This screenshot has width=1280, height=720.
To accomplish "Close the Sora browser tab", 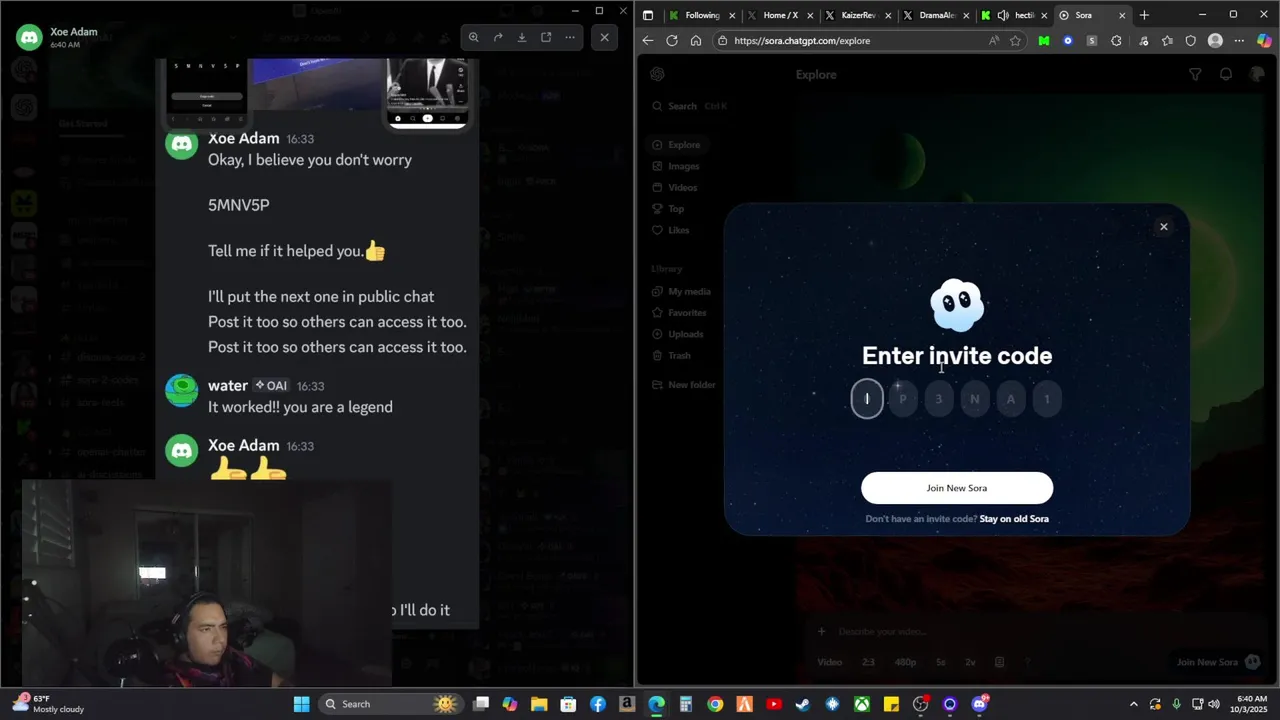I will (1122, 15).
